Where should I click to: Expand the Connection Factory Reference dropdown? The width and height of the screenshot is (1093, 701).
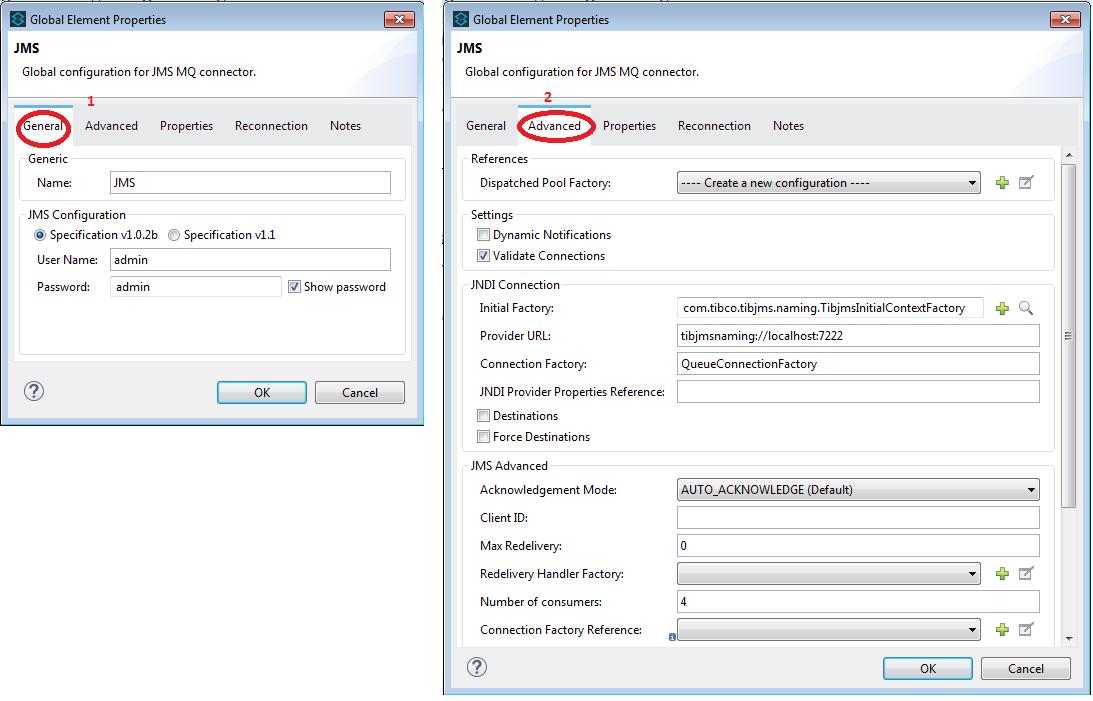[971, 629]
